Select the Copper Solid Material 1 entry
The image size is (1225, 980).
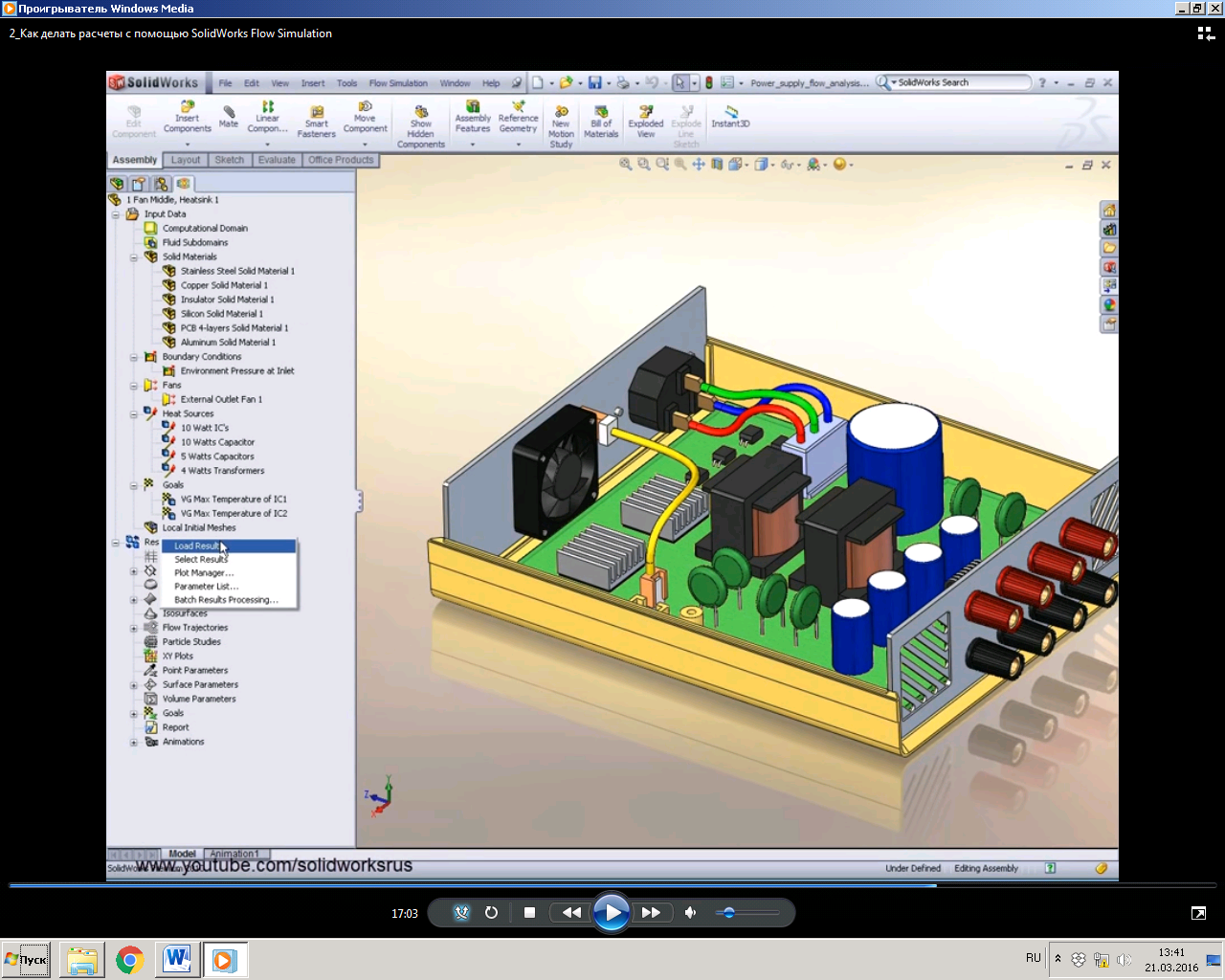click(224, 285)
